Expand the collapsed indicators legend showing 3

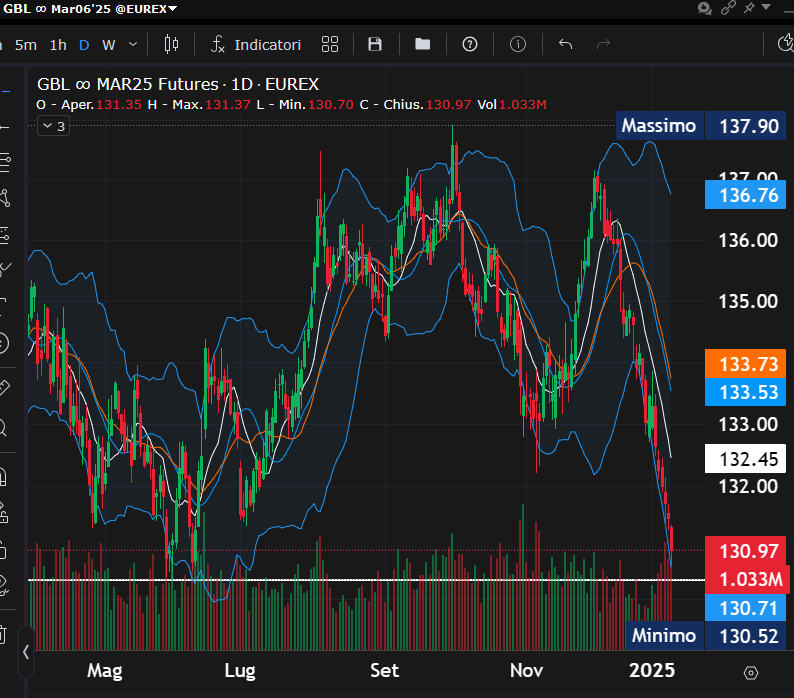pos(53,126)
